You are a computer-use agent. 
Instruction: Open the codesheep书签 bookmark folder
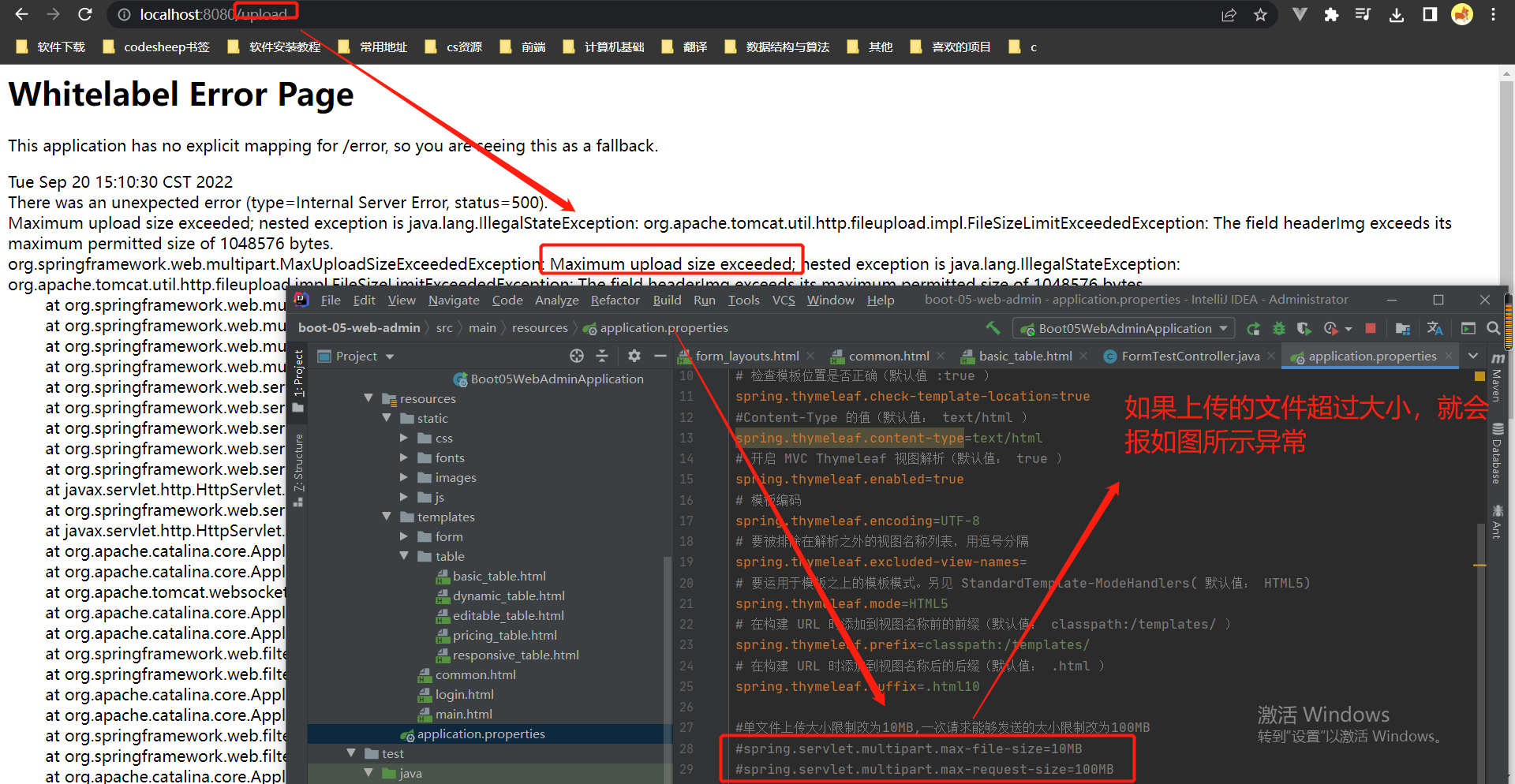(x=156, y=47)
